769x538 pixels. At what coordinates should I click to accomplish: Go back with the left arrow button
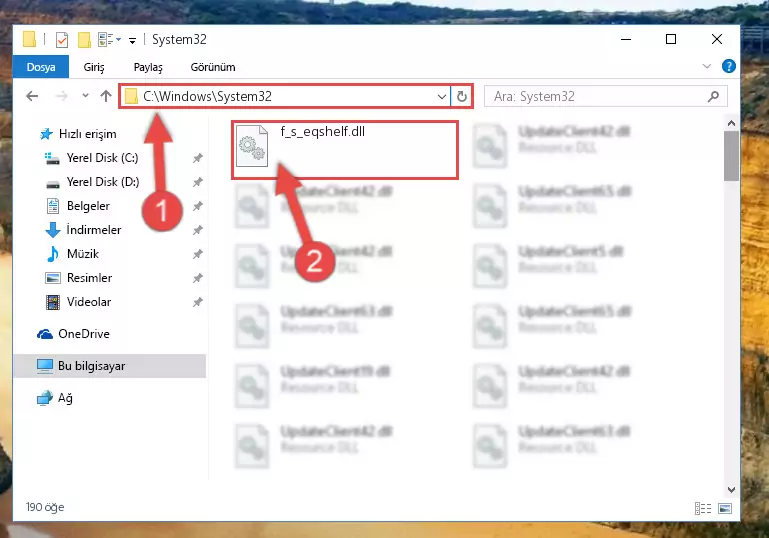[32, 96]
